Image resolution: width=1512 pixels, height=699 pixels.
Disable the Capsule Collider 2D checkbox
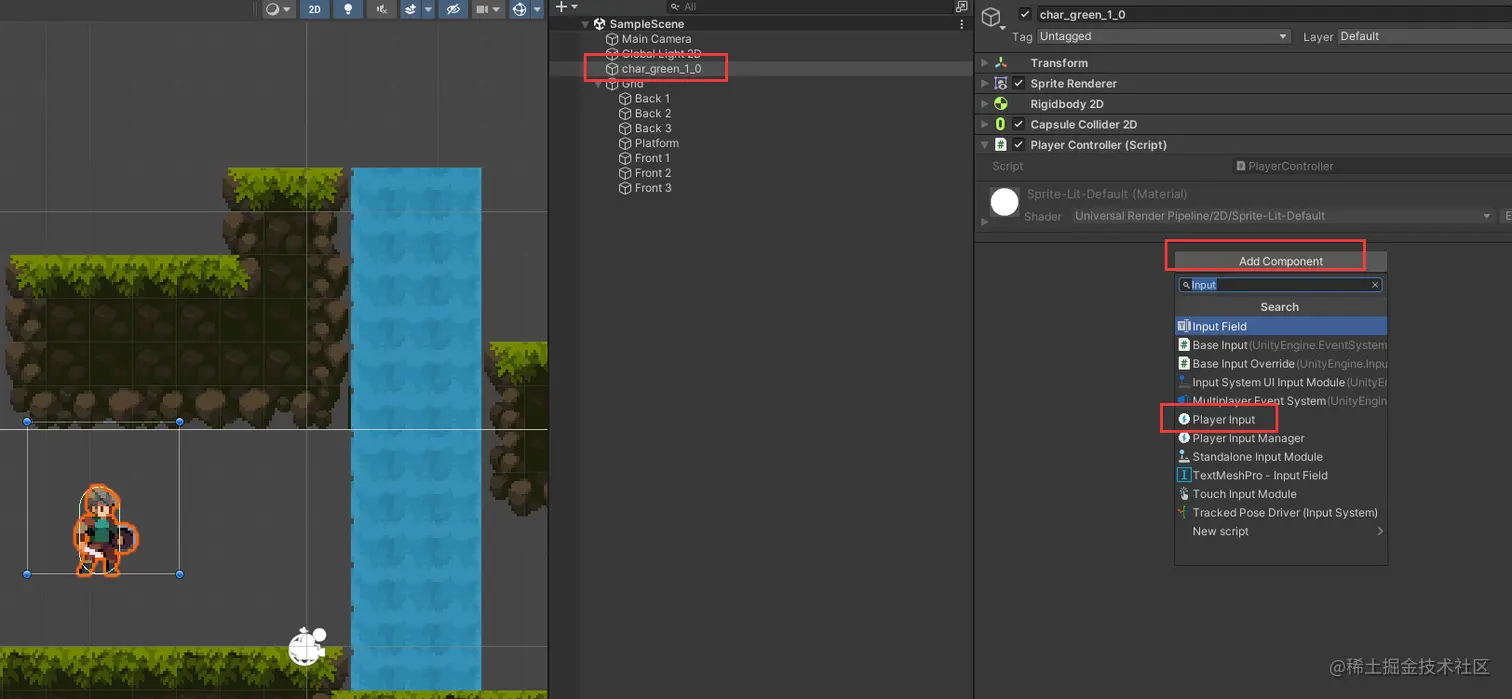point(1019,125)
